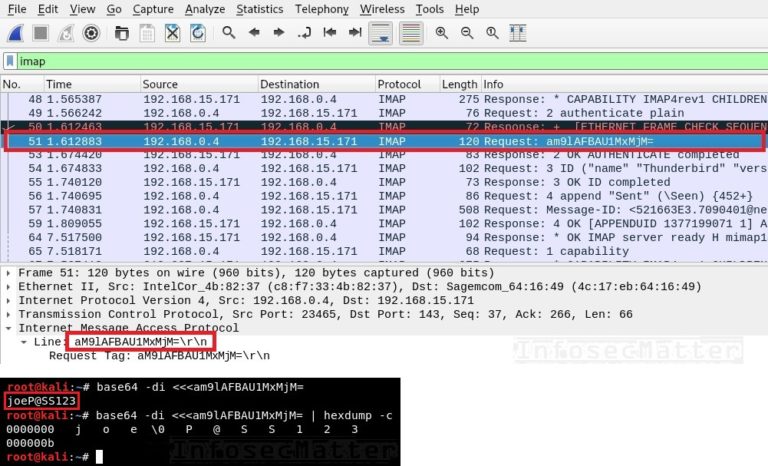
Task: Open the Telephony menu
Action: point(322,9)
